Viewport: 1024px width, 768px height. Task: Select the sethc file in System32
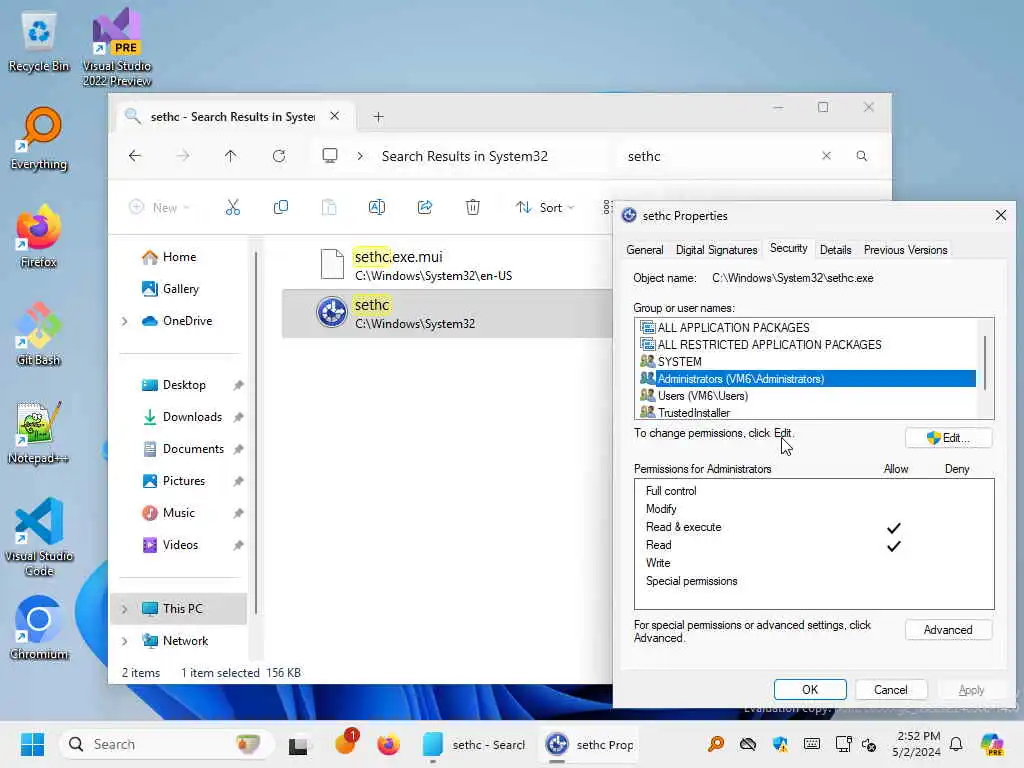447,313
